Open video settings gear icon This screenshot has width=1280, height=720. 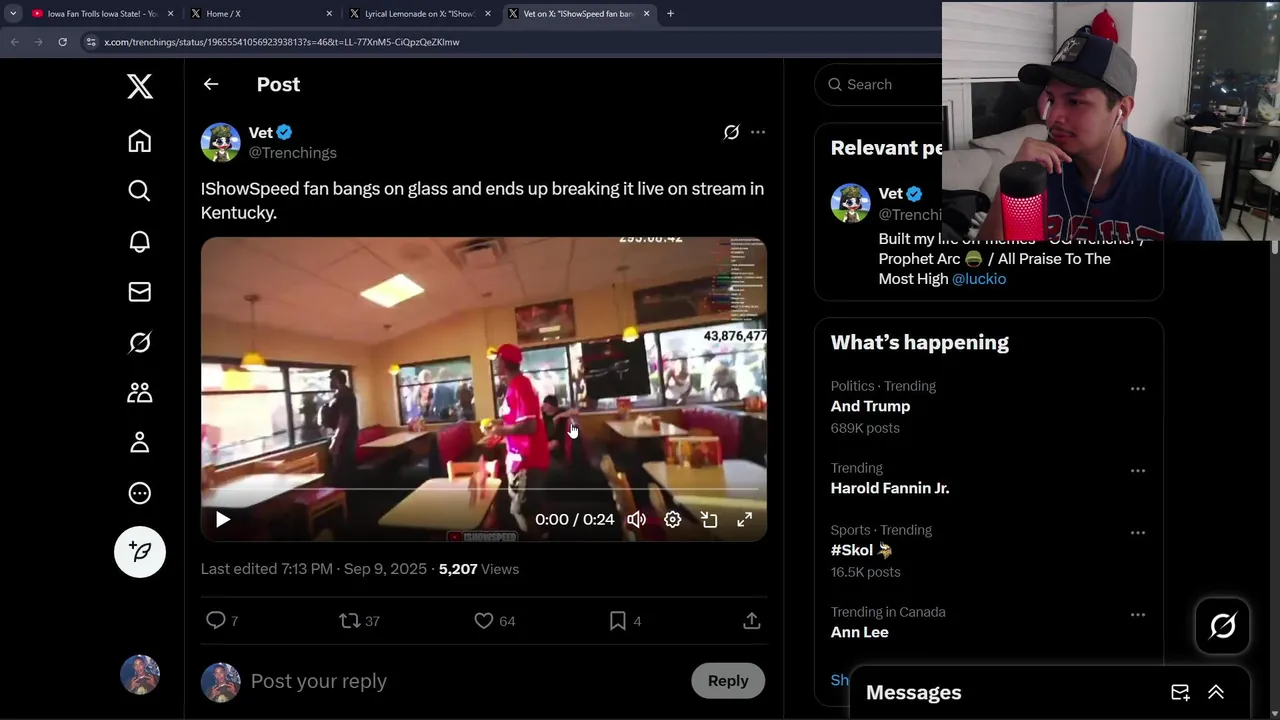pyautogui.click(x=673, y=520)
